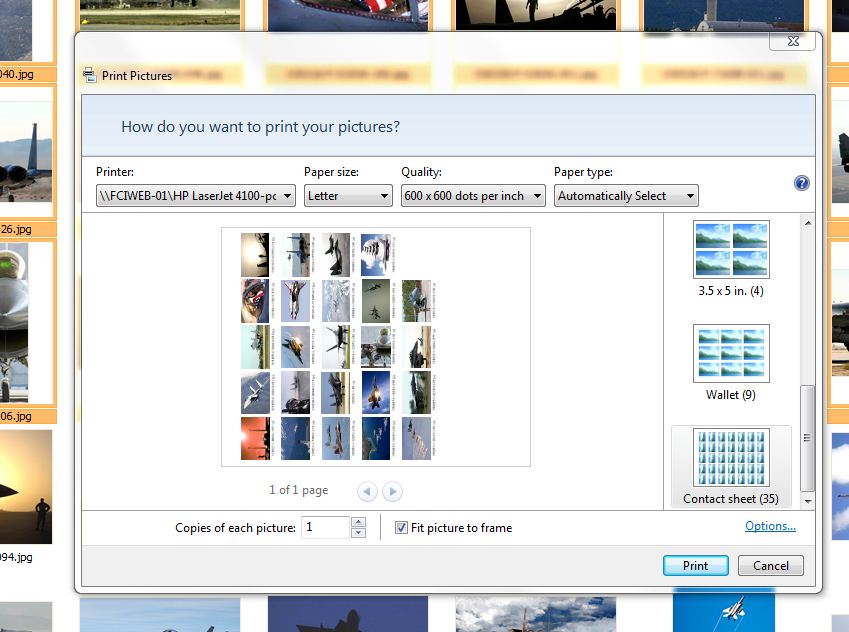Cancel the print dialog
The width and height of the screenshot is (849, 632).
coord(770,565)
